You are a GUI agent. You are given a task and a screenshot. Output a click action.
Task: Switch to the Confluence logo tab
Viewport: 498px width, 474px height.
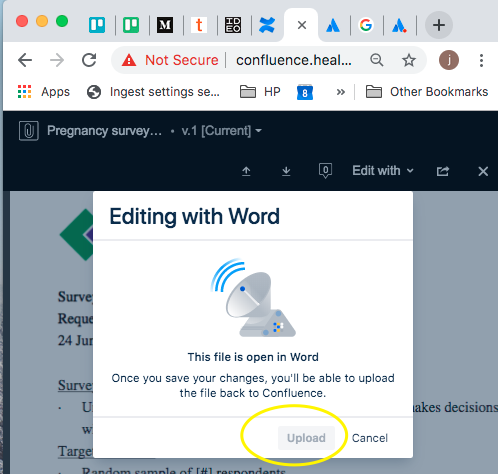pyautogui.click(x=267, y=25)
